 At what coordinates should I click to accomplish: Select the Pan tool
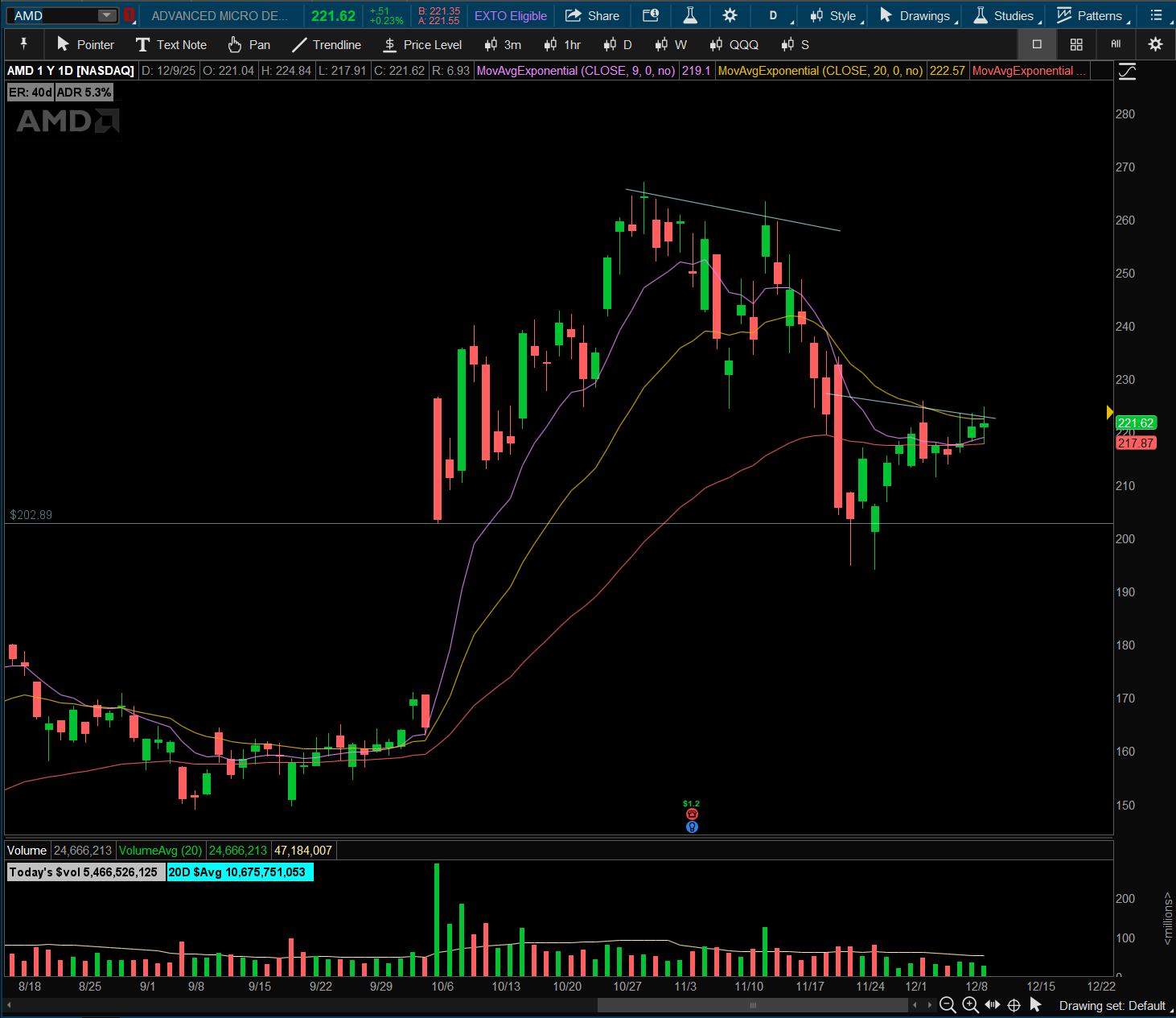coord(249,44)
